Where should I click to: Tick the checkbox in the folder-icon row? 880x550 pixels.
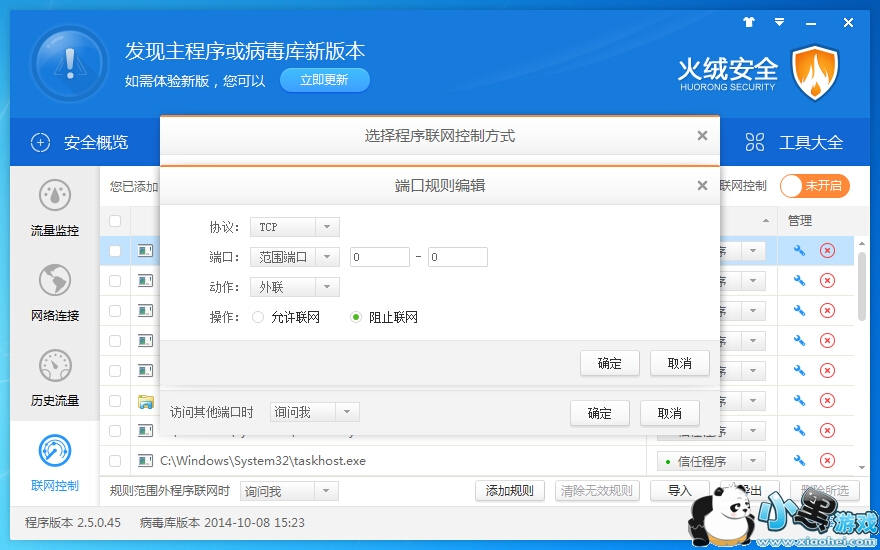(x=115, y=401)
